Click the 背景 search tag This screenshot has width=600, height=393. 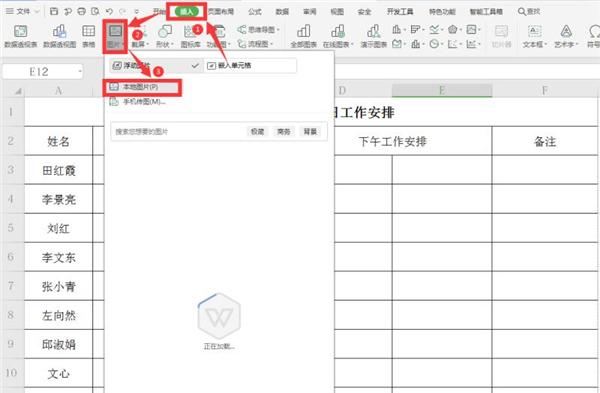click(x=310, y=132)
